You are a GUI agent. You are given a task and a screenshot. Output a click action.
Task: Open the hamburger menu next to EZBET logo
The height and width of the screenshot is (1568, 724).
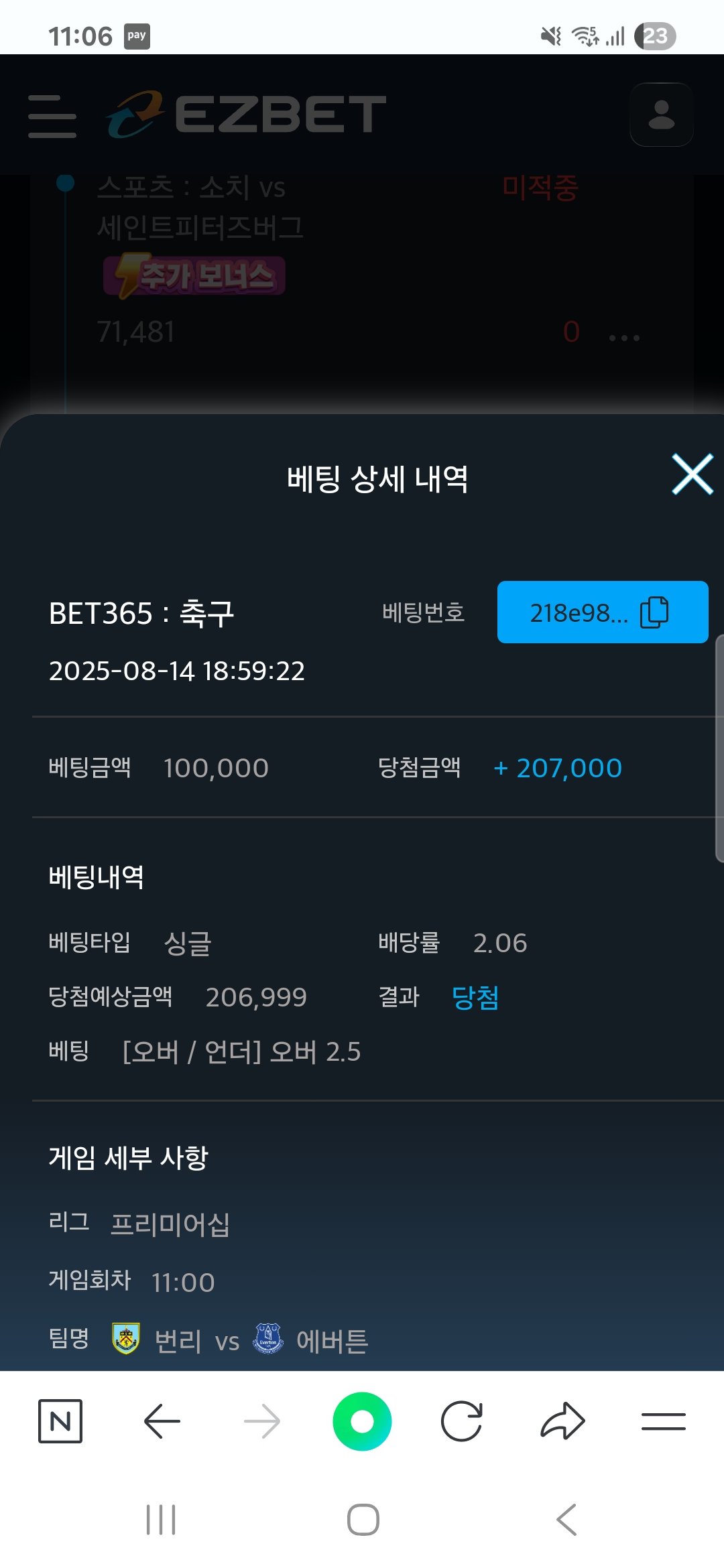pos(52,116)
